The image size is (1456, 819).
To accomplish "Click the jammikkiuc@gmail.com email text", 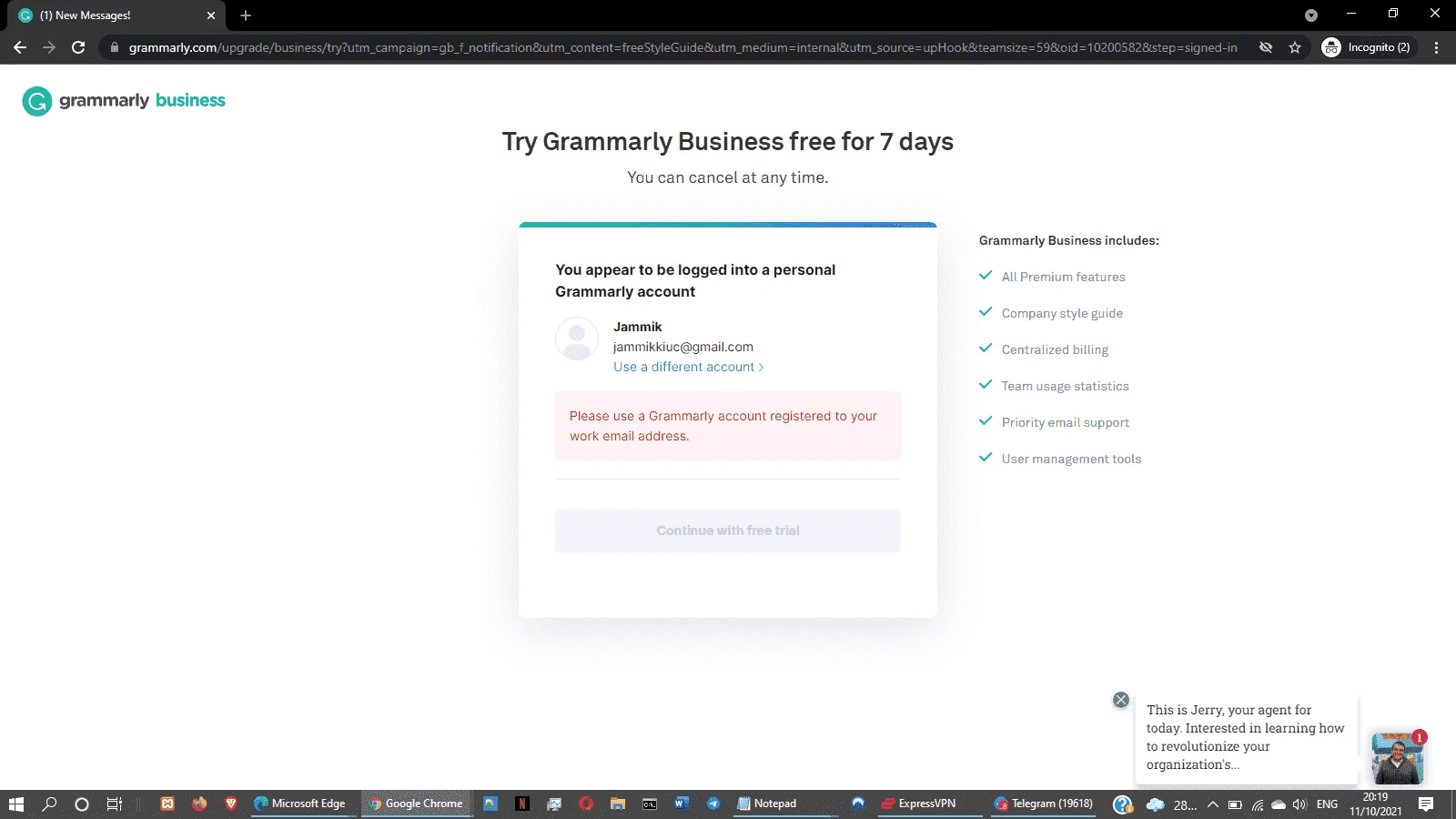I will 683,347.
